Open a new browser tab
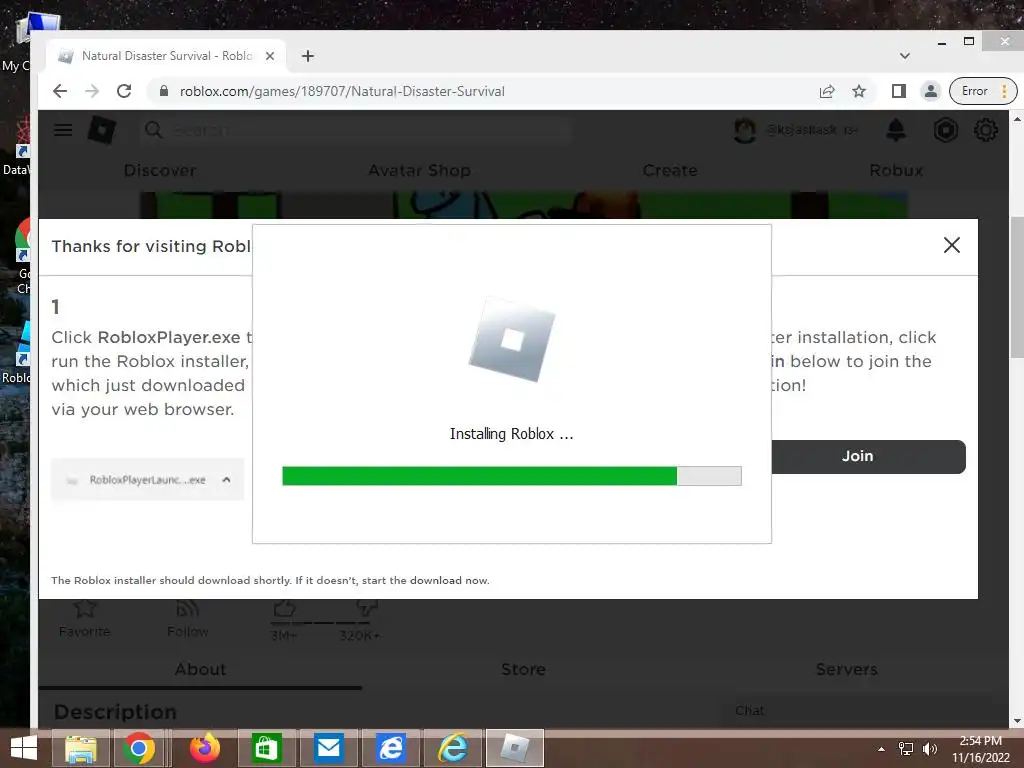The width and height of the screenshot is (1024, 768). pos(308,56)
